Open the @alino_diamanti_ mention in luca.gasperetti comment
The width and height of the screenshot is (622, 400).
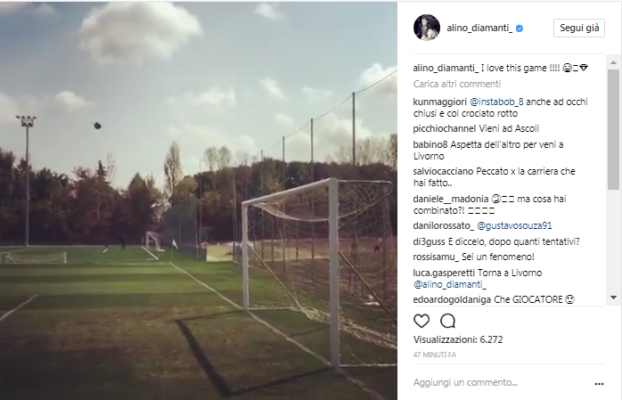450,285
